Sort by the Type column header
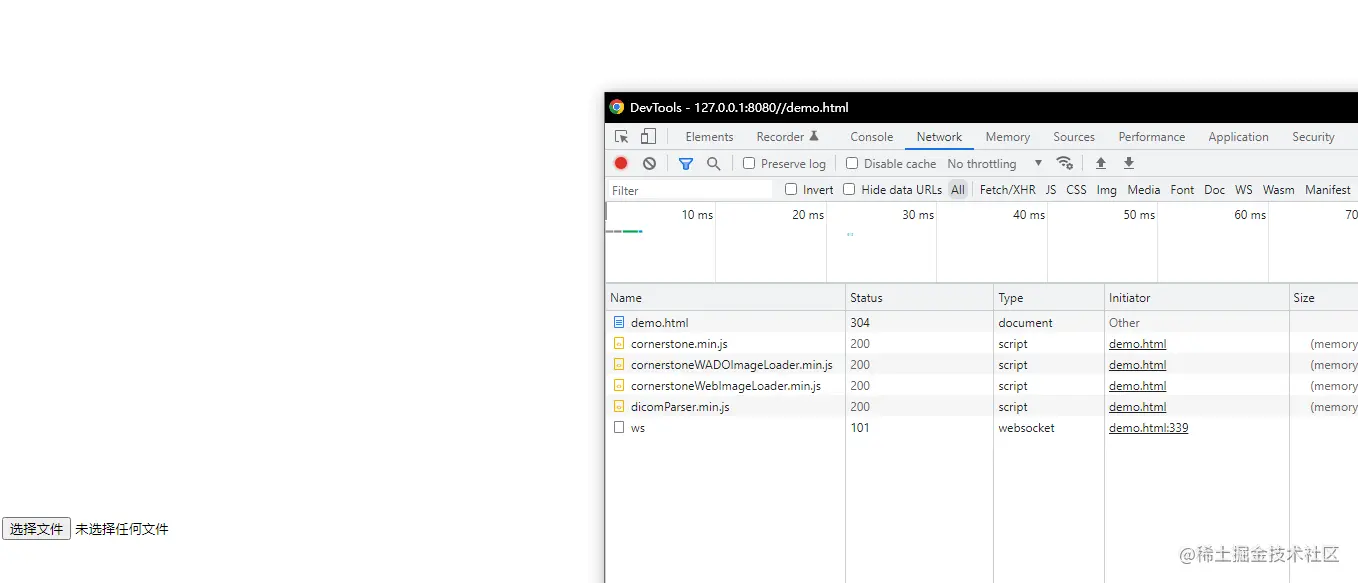 1049,297
